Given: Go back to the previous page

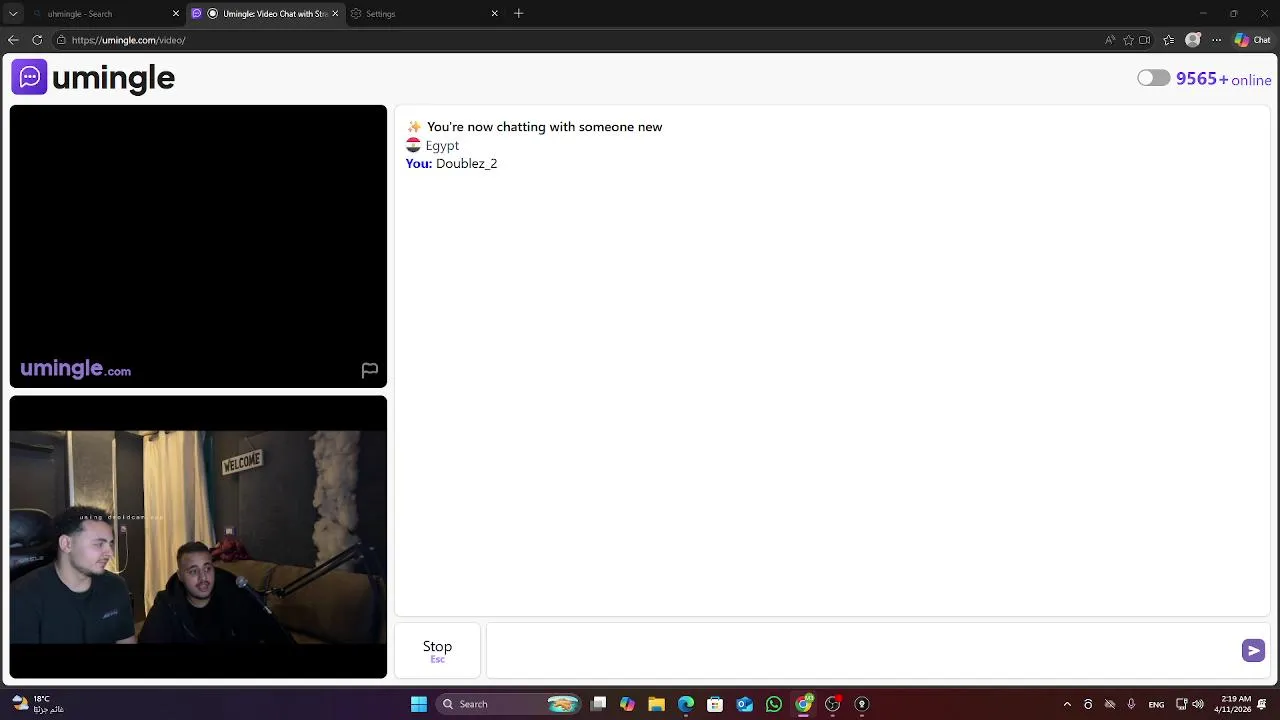Looking at the screenshot, I should click(x=13, y=40).
